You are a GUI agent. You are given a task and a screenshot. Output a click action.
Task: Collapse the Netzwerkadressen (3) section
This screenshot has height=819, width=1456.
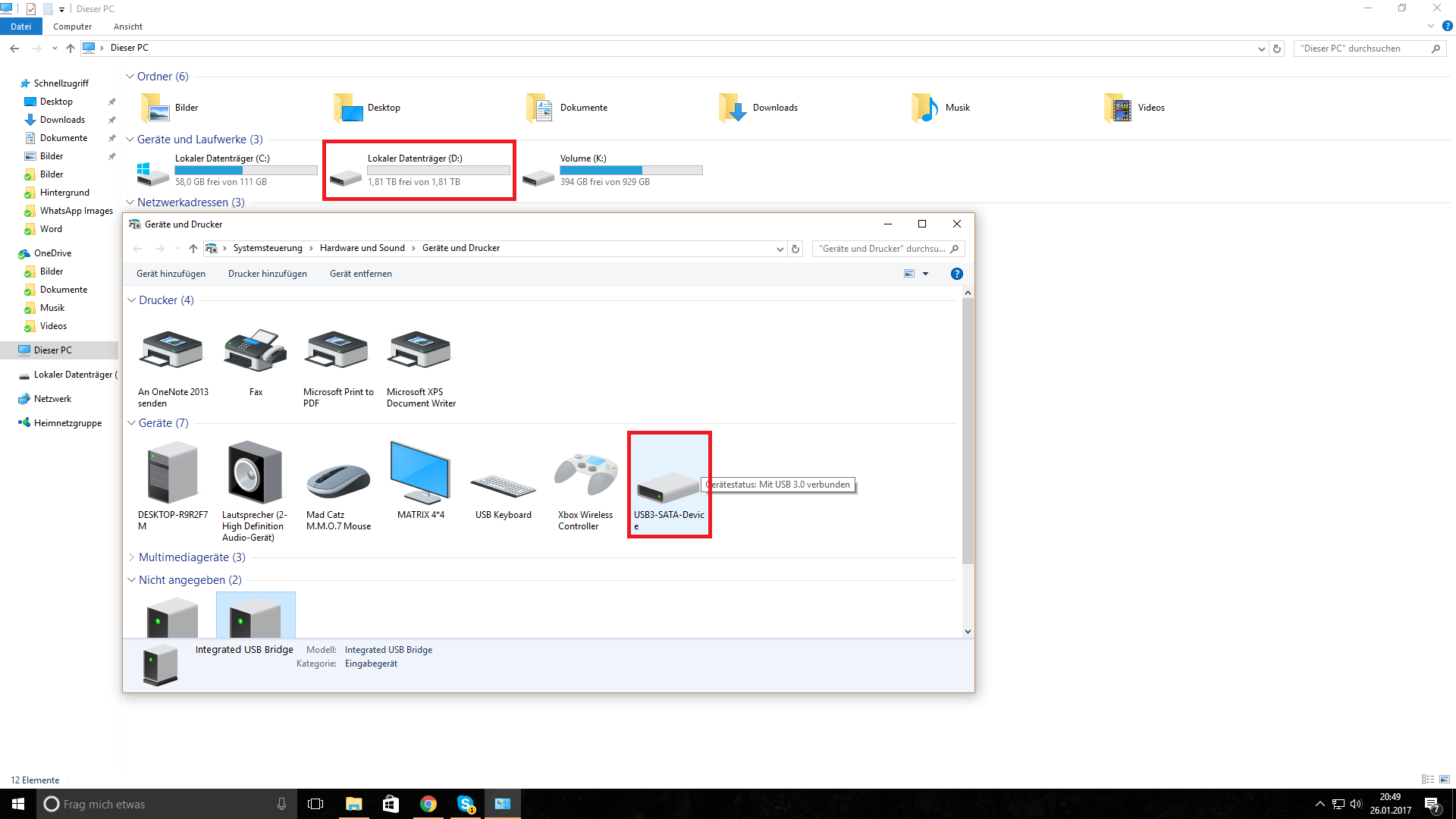[130, 202]
